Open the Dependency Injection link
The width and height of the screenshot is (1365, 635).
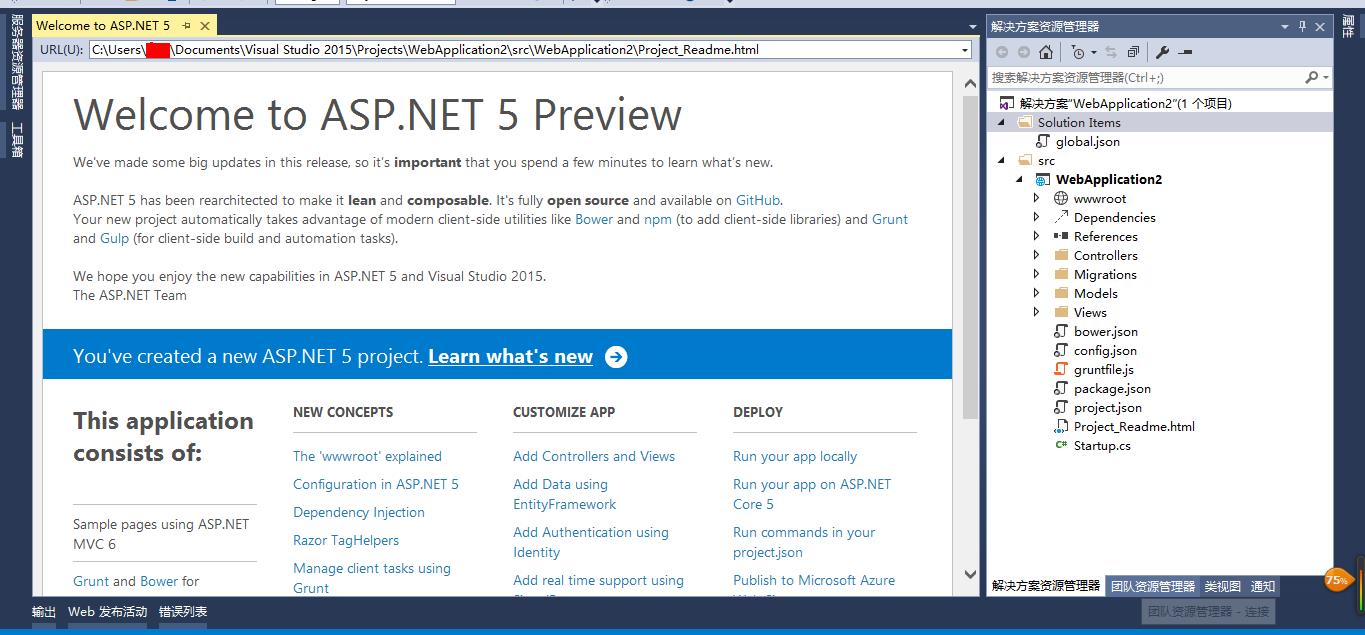pos(359,512)
